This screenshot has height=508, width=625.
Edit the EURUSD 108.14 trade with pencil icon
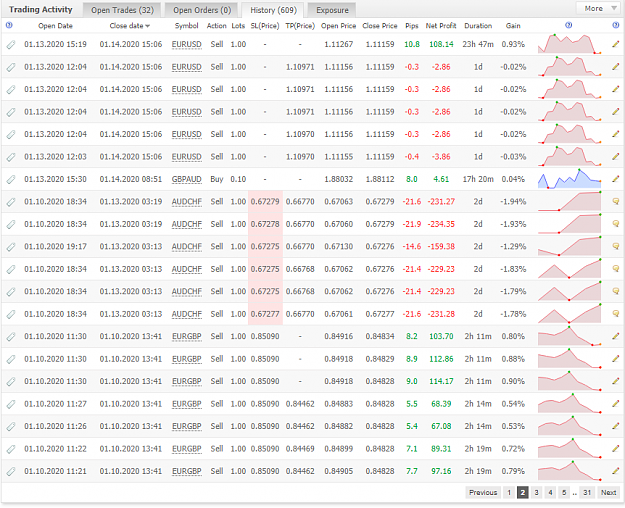pyautogui.click(x=616, y=44)
